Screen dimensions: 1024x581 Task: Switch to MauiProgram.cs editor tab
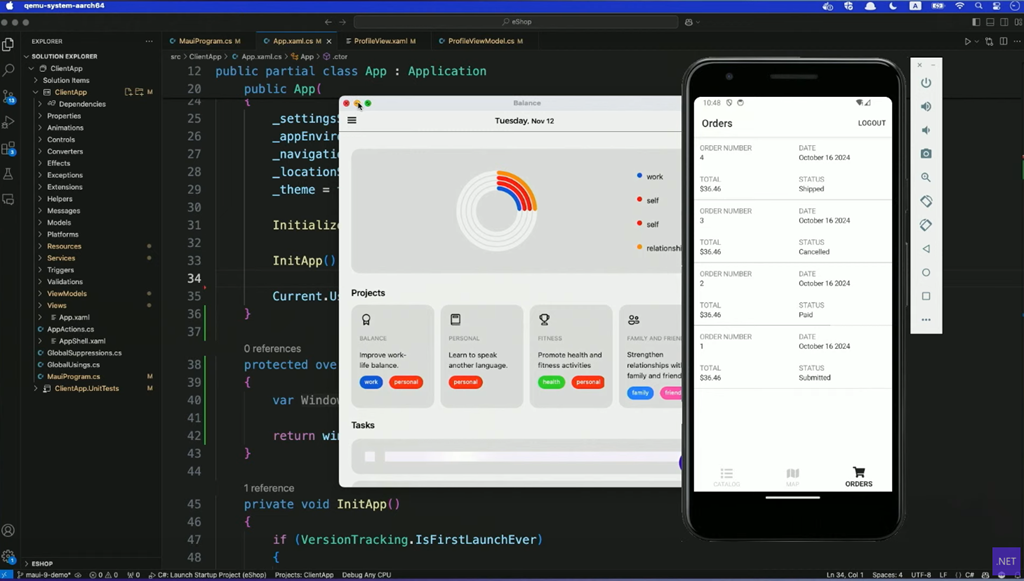tap(208, 41)
